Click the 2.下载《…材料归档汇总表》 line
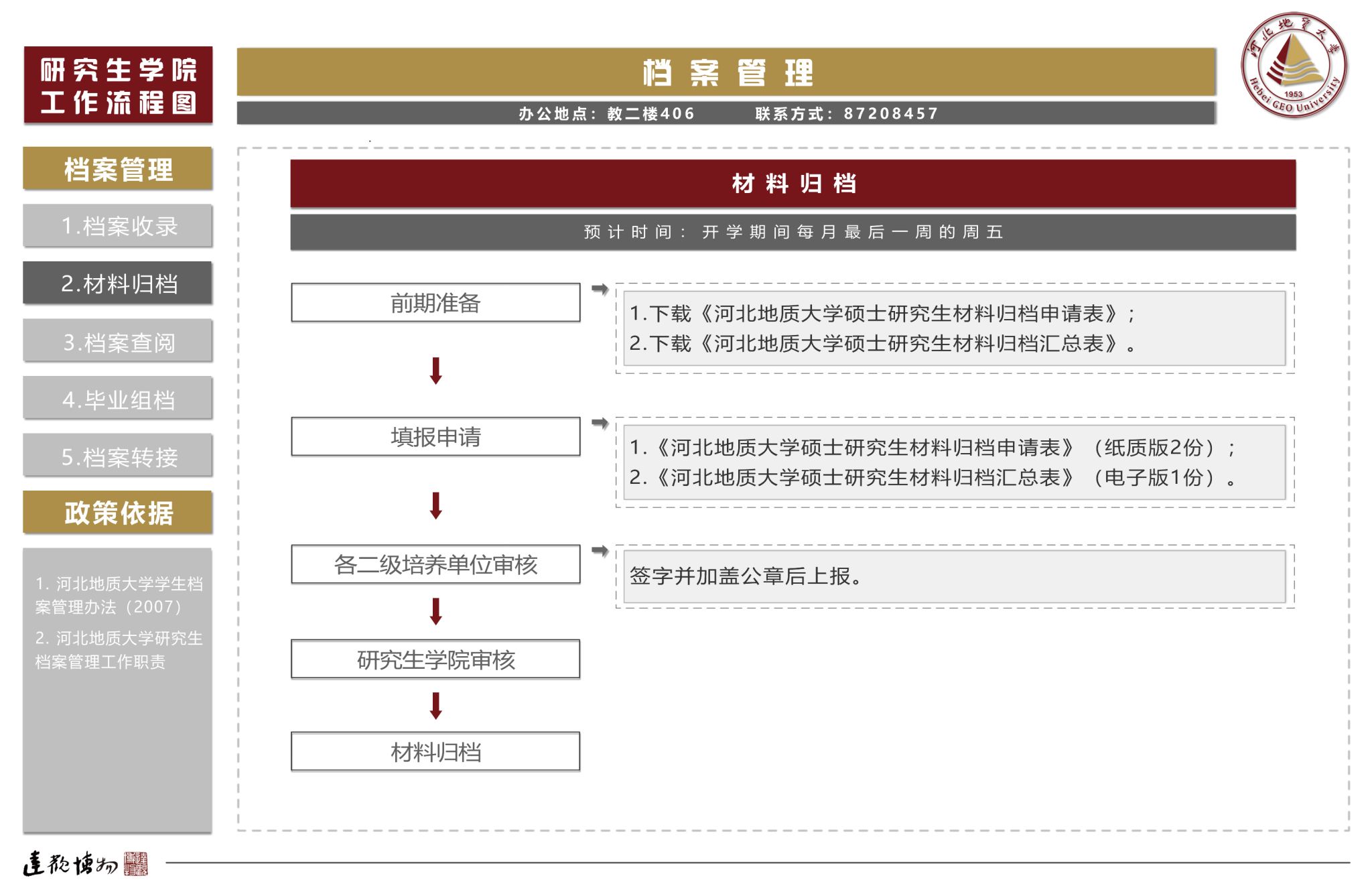 click(883, 343)
